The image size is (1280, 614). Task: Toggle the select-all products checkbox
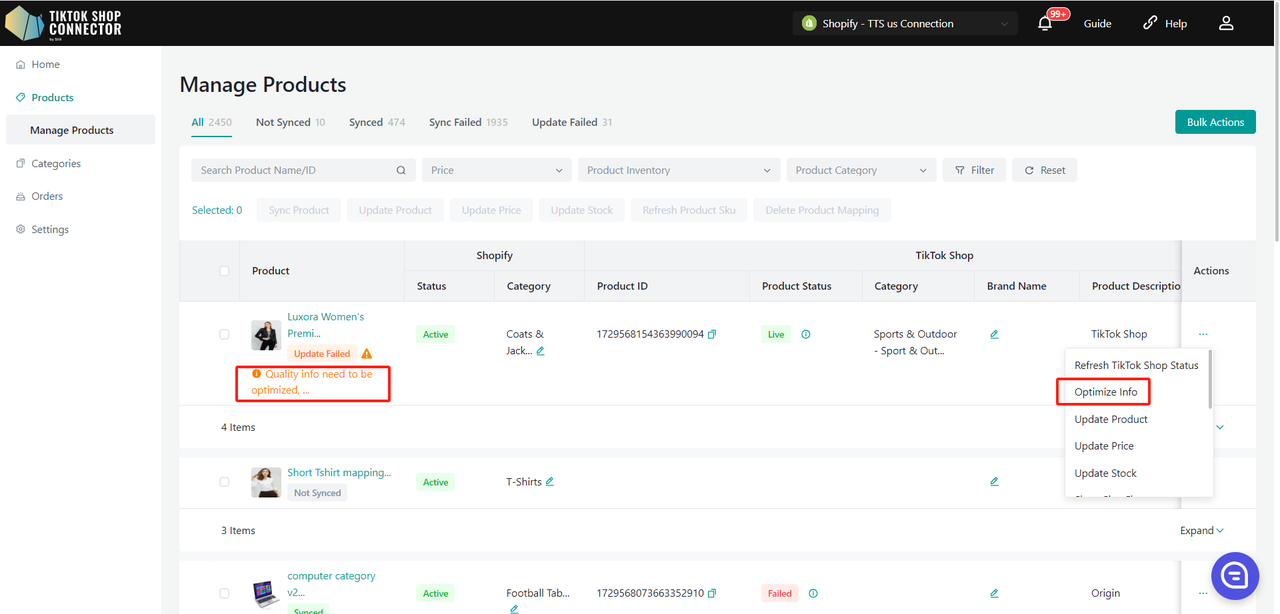pos(224,271)
